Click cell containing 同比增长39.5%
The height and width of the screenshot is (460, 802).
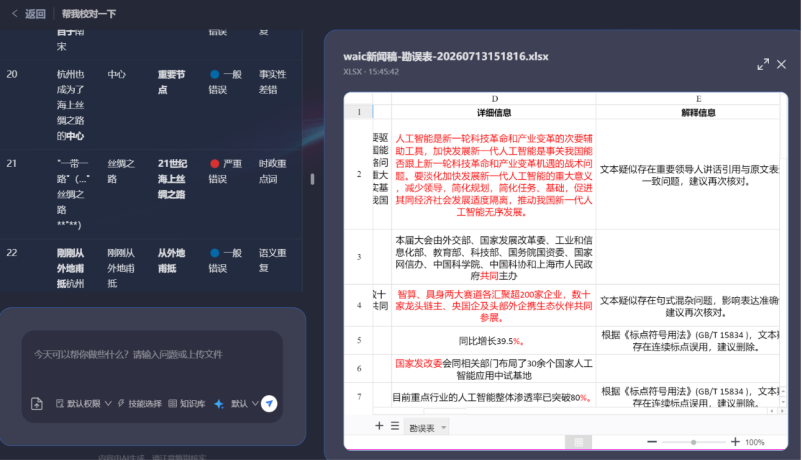tap(494, 341)
